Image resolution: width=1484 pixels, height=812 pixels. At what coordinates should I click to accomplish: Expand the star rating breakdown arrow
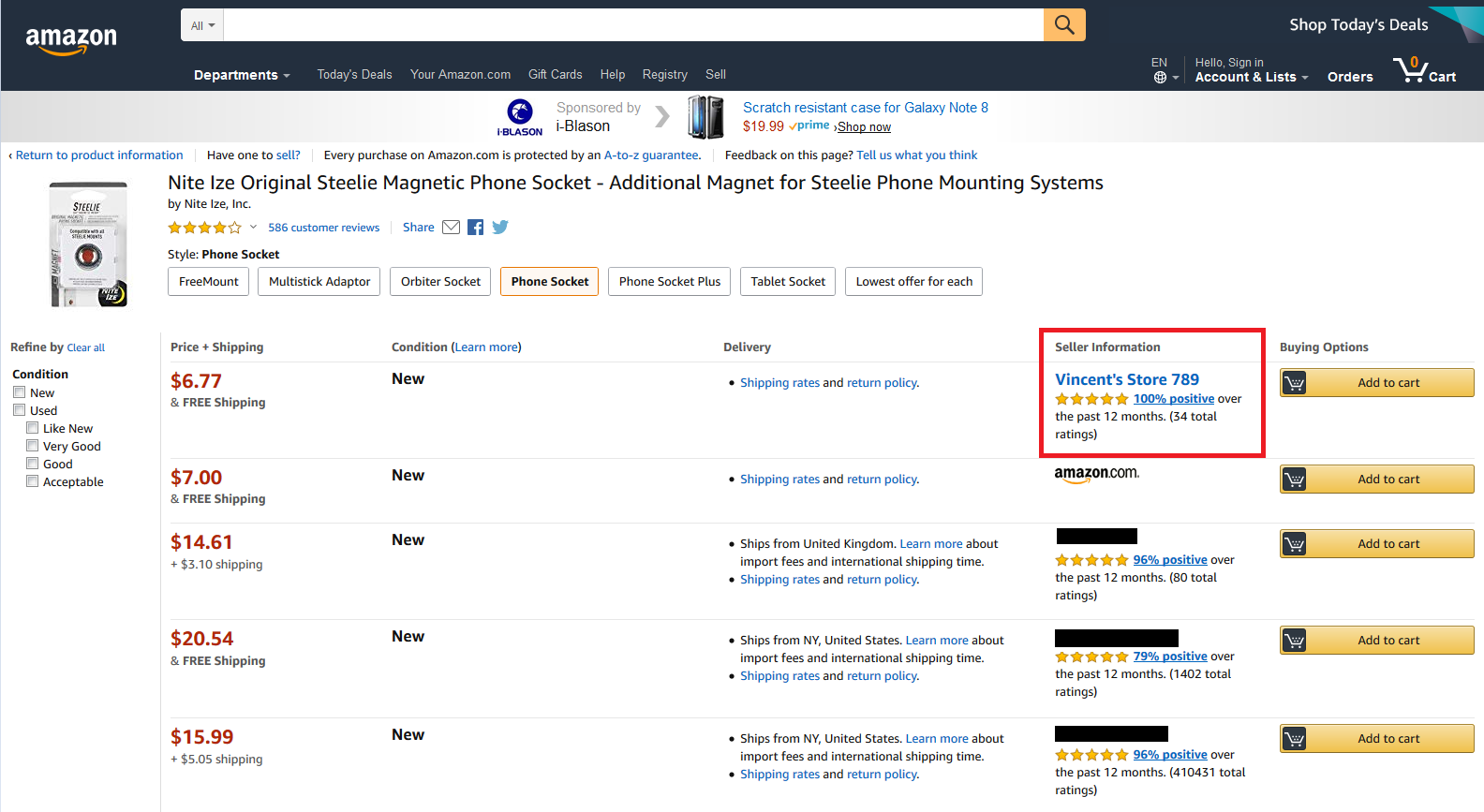coord(253,227)
